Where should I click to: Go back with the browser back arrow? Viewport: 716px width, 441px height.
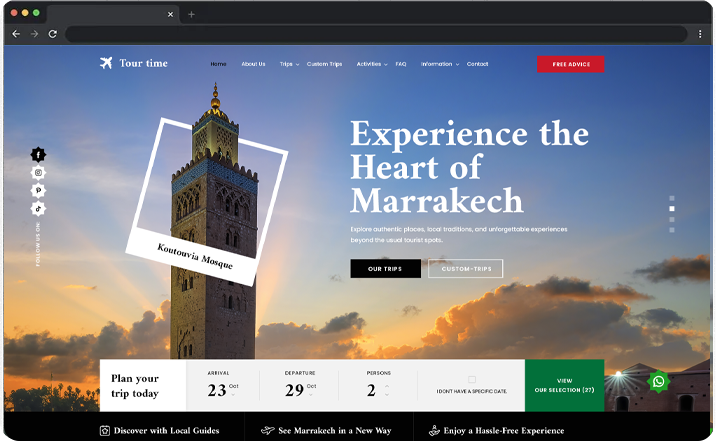pos(16,34)
